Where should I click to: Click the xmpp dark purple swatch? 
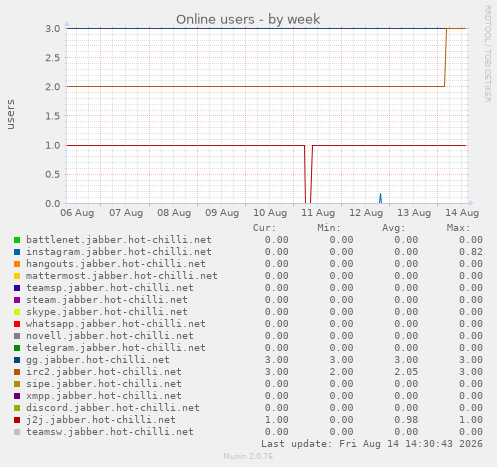[x=17, y=396]
